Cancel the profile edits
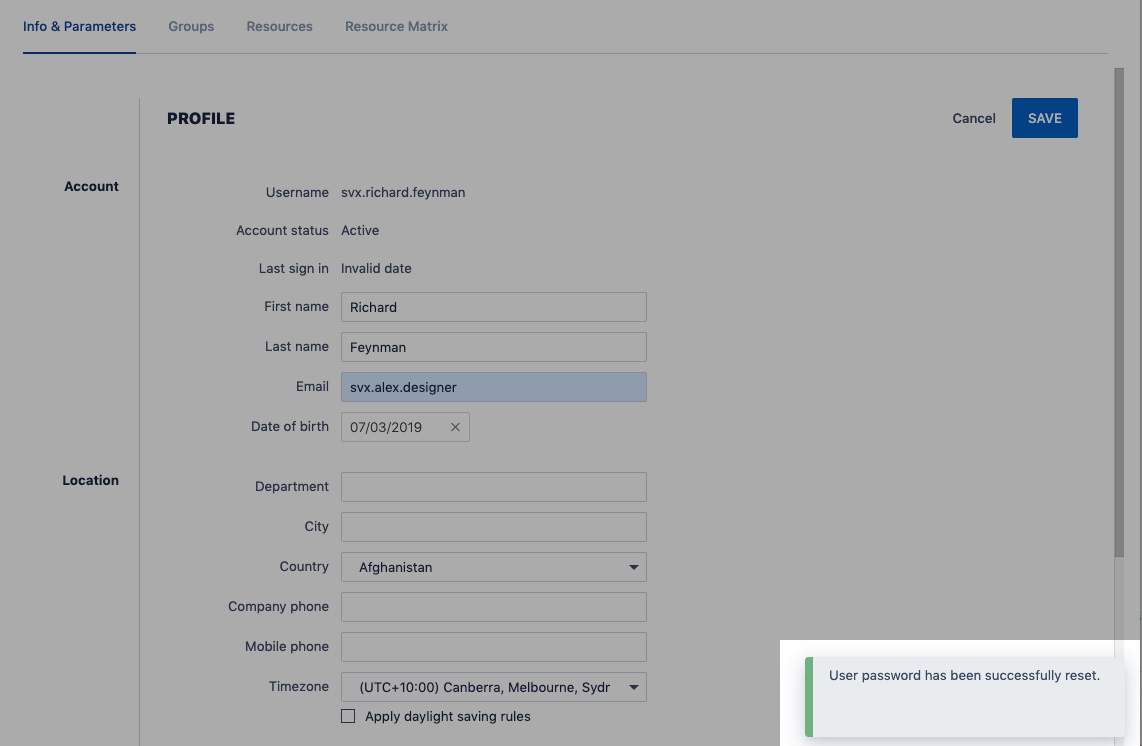 [973, 118]
